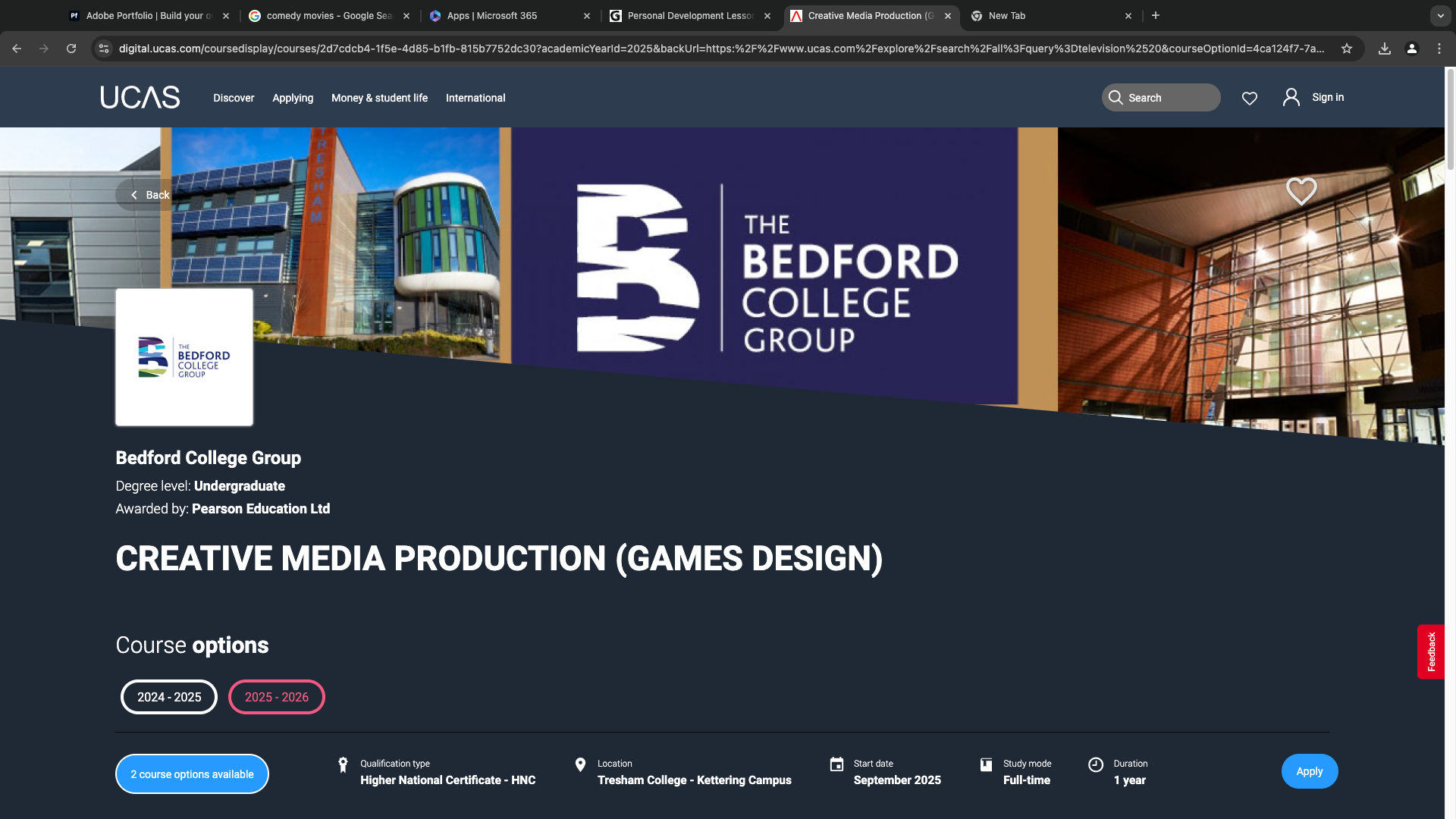The image size is (1456, 819).
Task: Select the 2025 - 2026 academic year
Action: coord(277,697)
